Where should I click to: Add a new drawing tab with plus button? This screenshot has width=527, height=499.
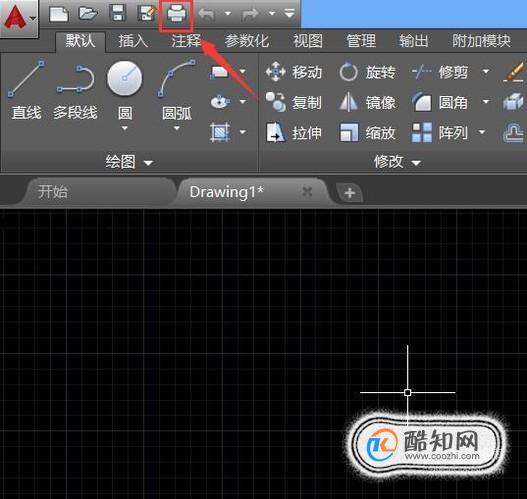coord(350,193)
